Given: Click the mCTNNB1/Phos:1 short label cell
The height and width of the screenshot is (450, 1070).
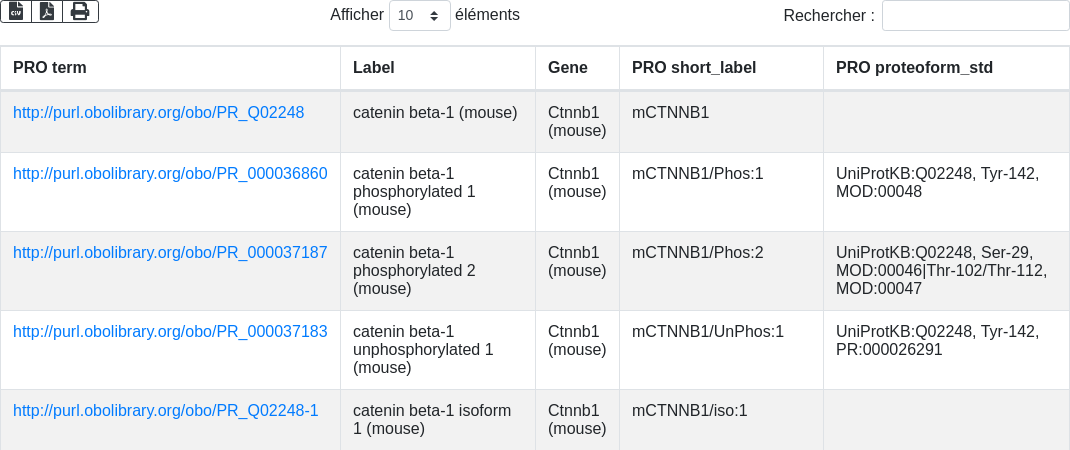Looking at the screenshot, I should click(x=698, y=174).
